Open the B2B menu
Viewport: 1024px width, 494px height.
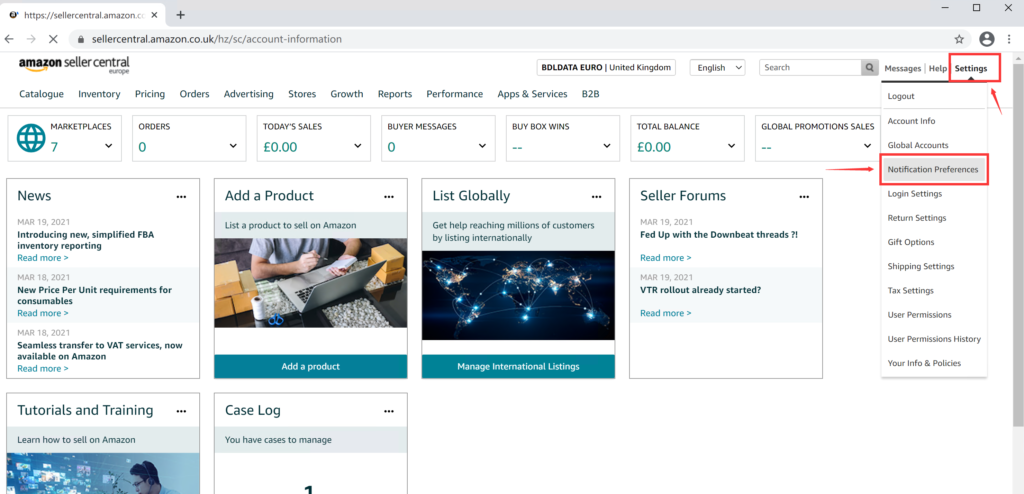pyautogui.click(x=590, y=94)
